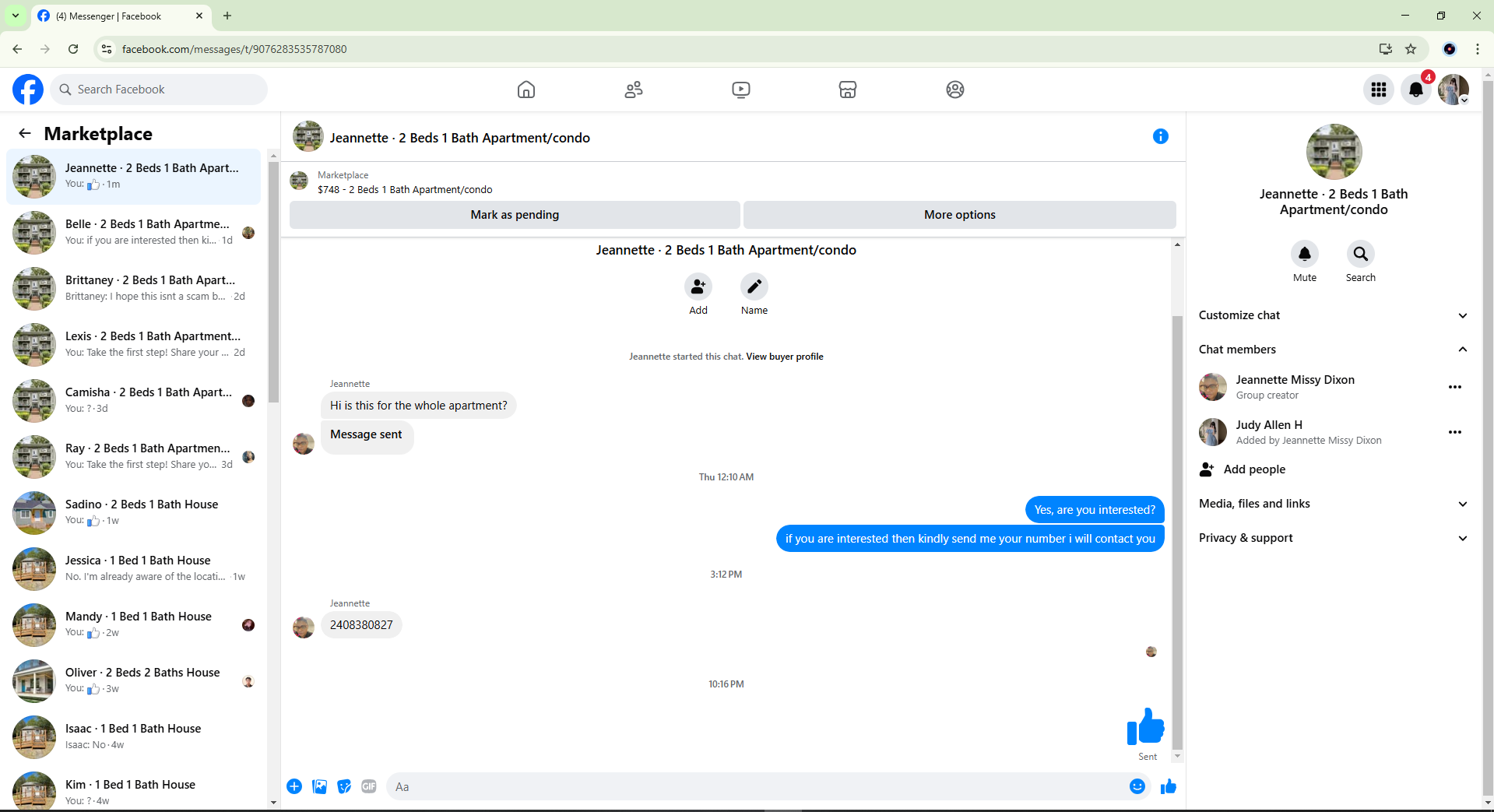Expand Customize chat section

[x=1333, y=315]
